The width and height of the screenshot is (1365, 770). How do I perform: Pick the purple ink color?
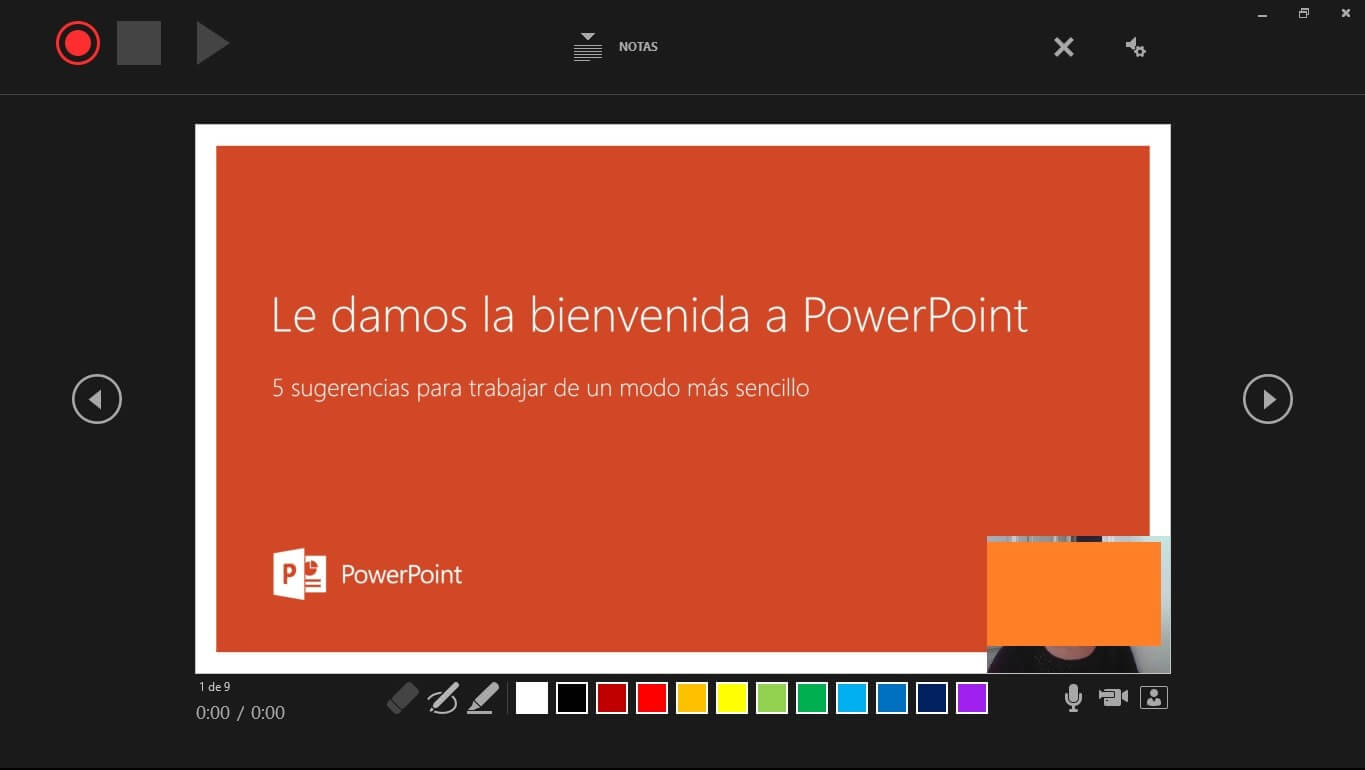tap(972, 698)
